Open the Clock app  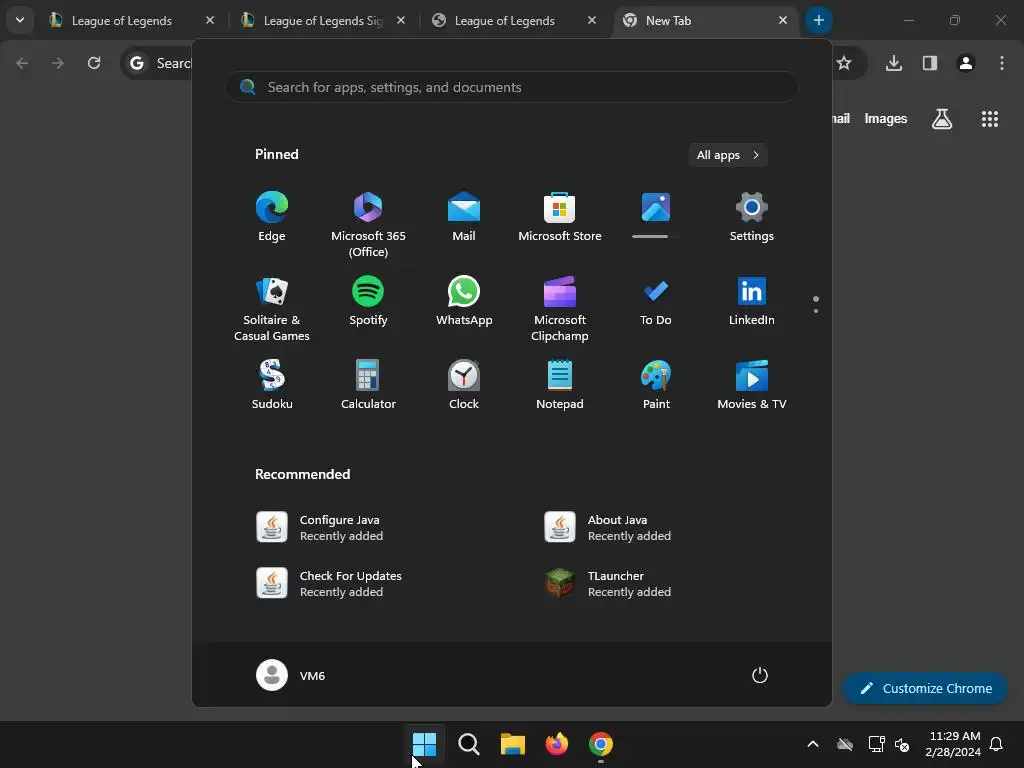[464, 385]
